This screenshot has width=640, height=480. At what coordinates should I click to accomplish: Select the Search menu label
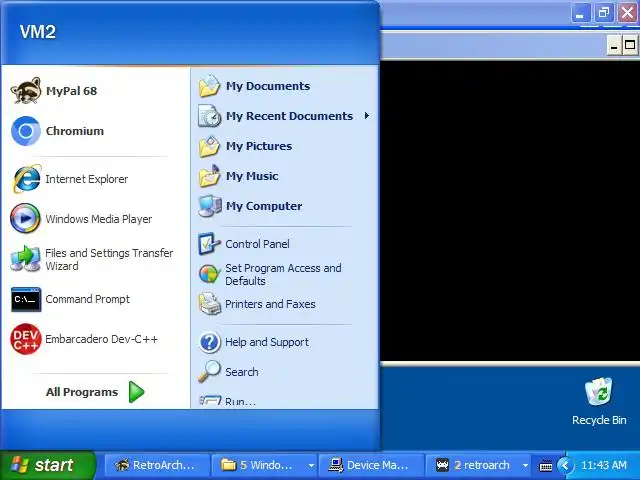(x=242, y=372)
